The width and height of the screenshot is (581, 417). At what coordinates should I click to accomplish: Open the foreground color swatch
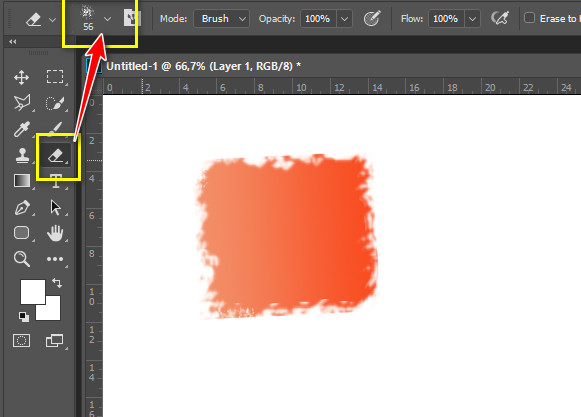[33, 292]
